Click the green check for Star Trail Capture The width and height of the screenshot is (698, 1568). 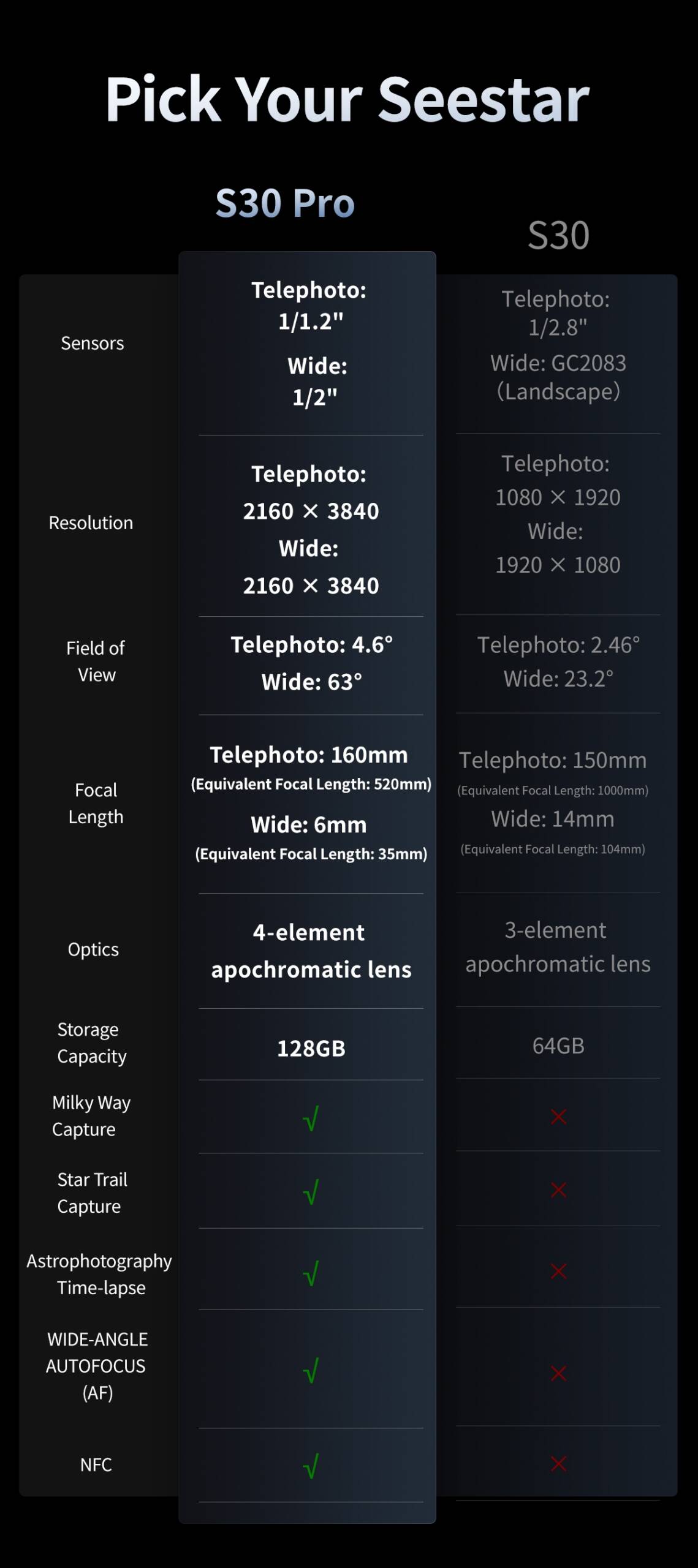click(x=311, y=1191)
